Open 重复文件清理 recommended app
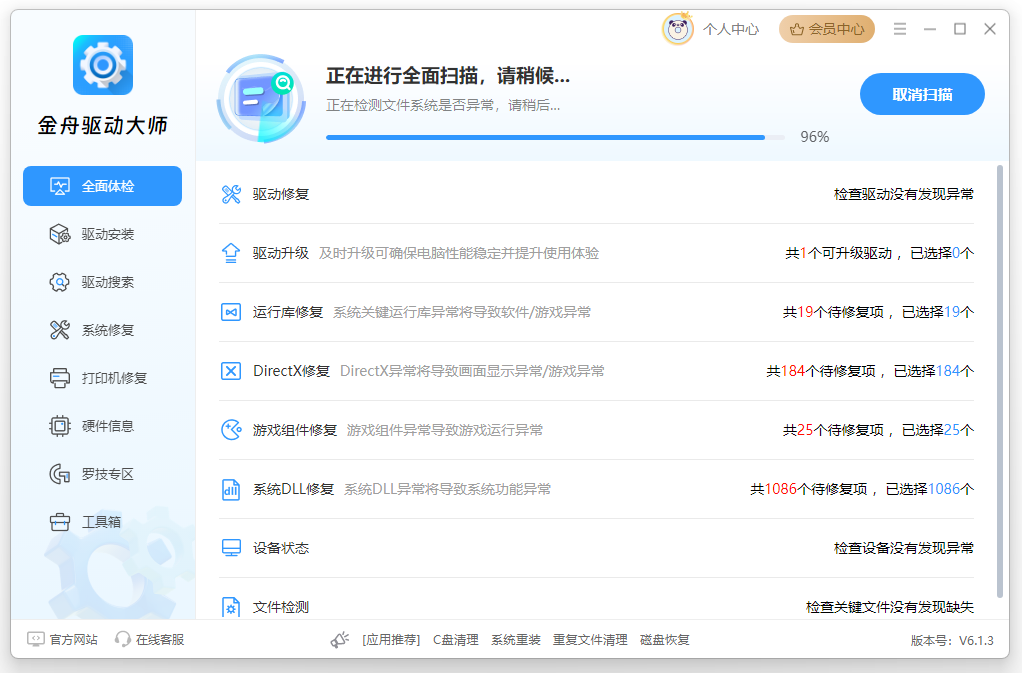This screenshot has height=673, width=1022. pyautogui.click(x=590, y=640)
